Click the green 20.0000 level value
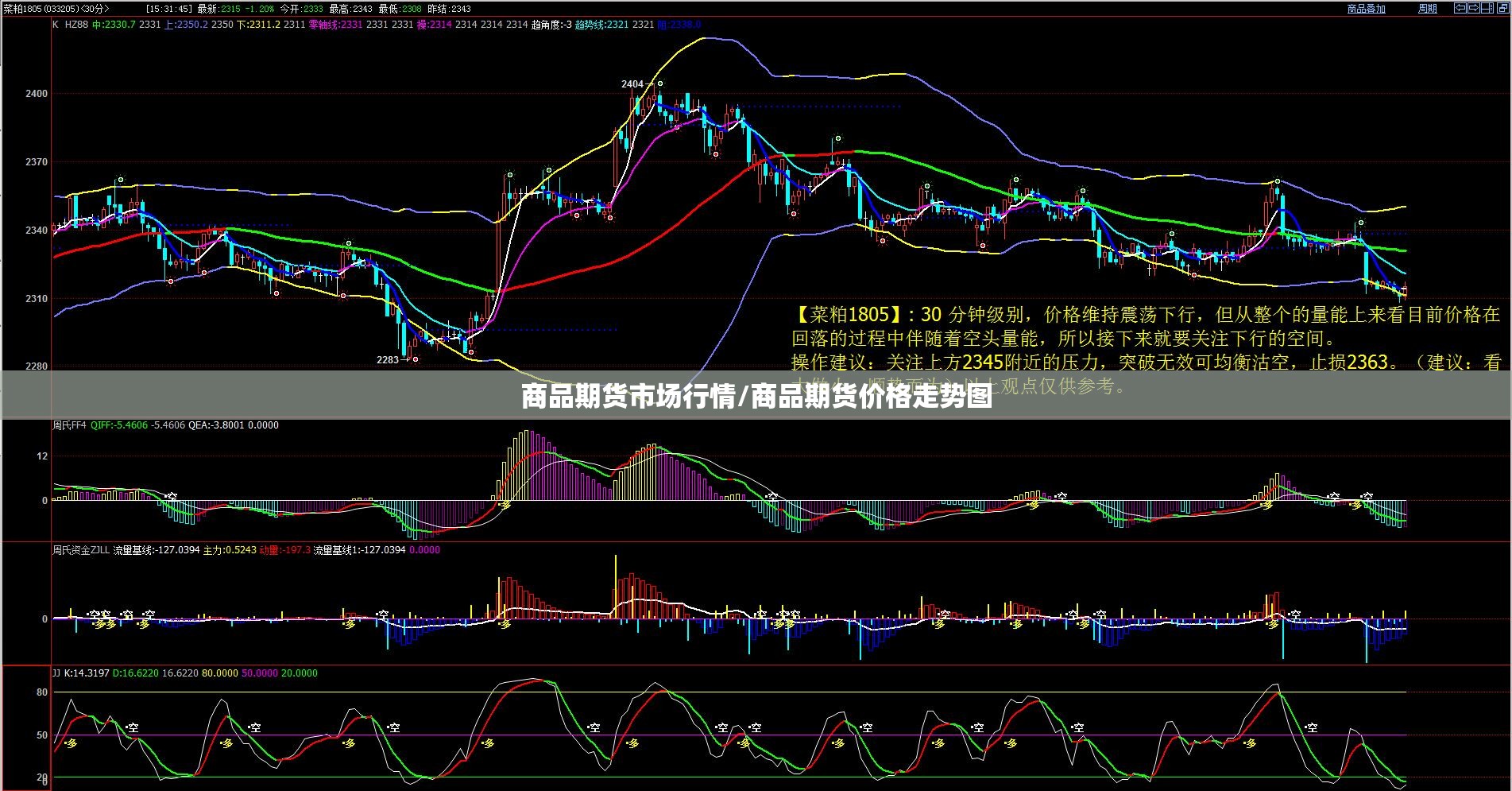The image size is (1512, 791). (300, 673)
